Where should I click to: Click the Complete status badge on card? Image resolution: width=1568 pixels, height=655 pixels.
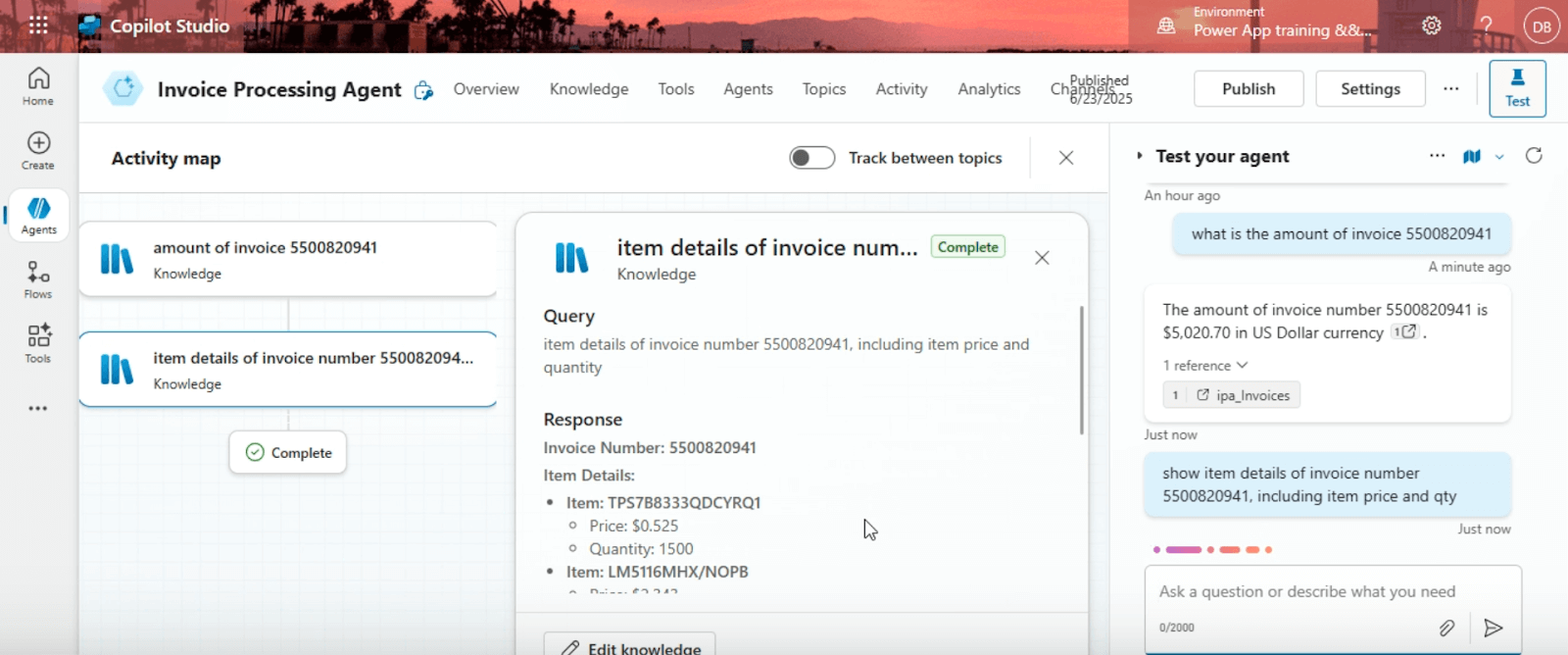tap(967, 247)
